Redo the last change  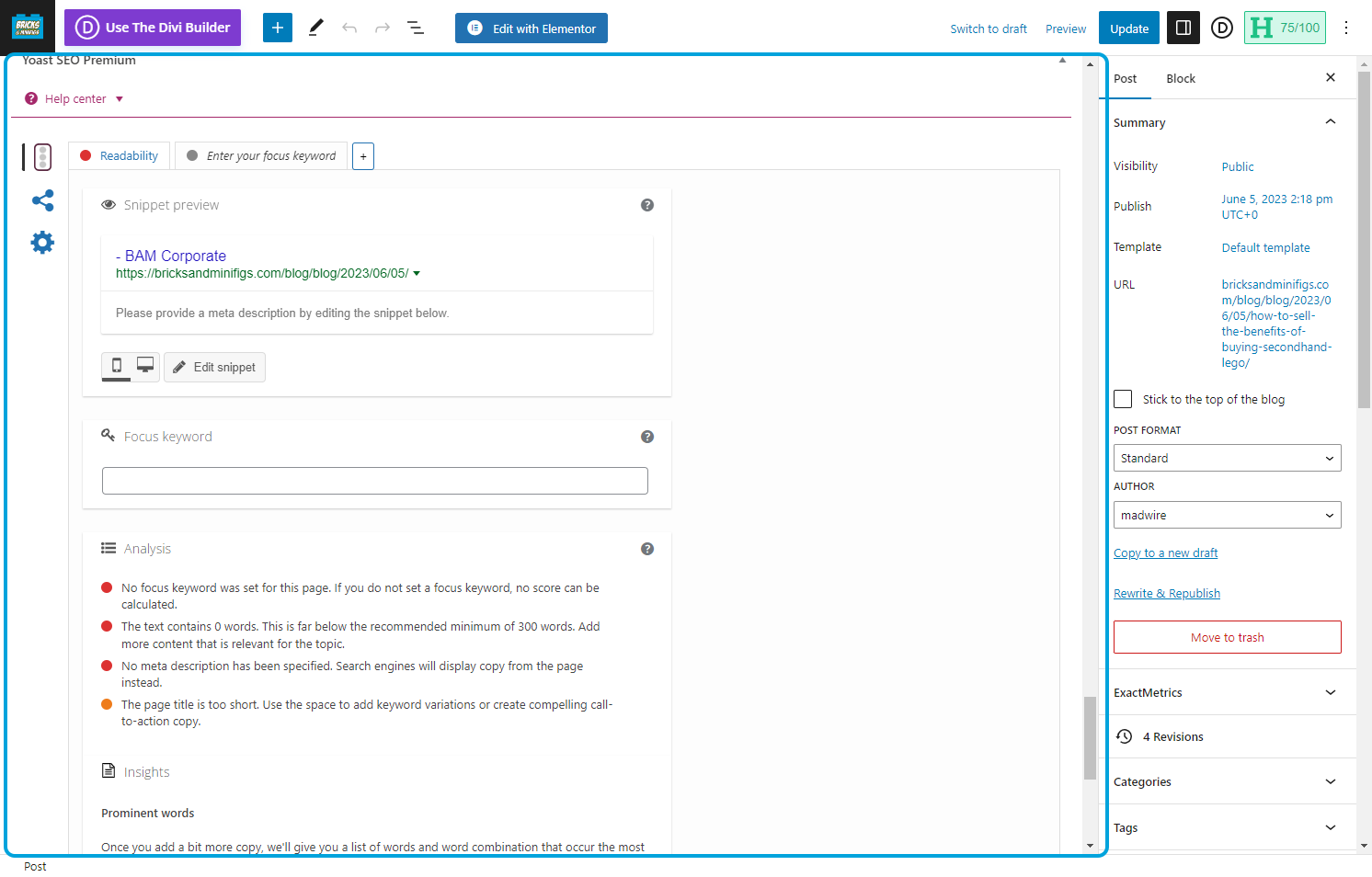(383, 28)
